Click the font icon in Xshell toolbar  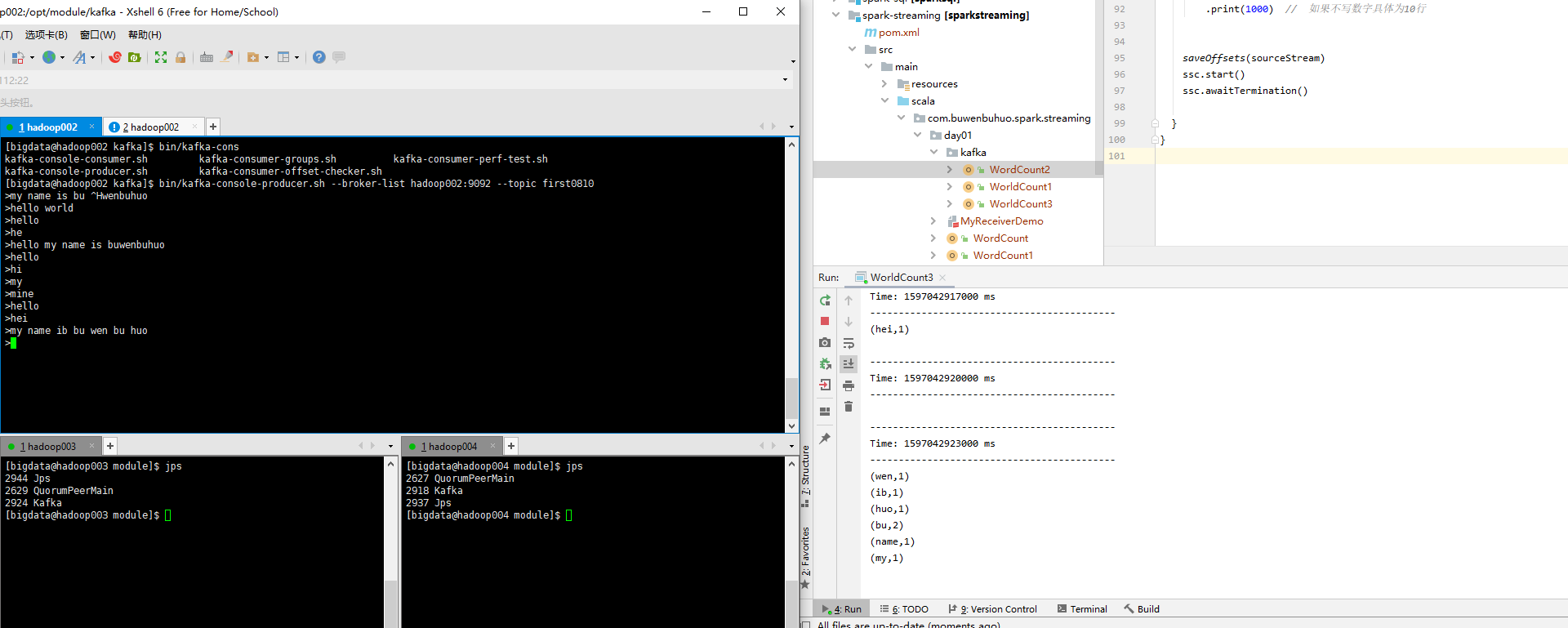[79, 57]
